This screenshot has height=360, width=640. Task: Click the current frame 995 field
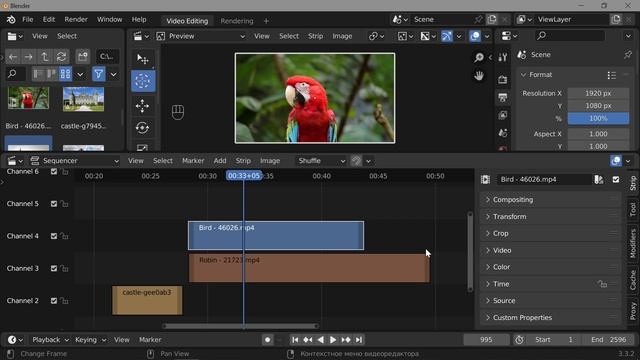coord(486,340)
